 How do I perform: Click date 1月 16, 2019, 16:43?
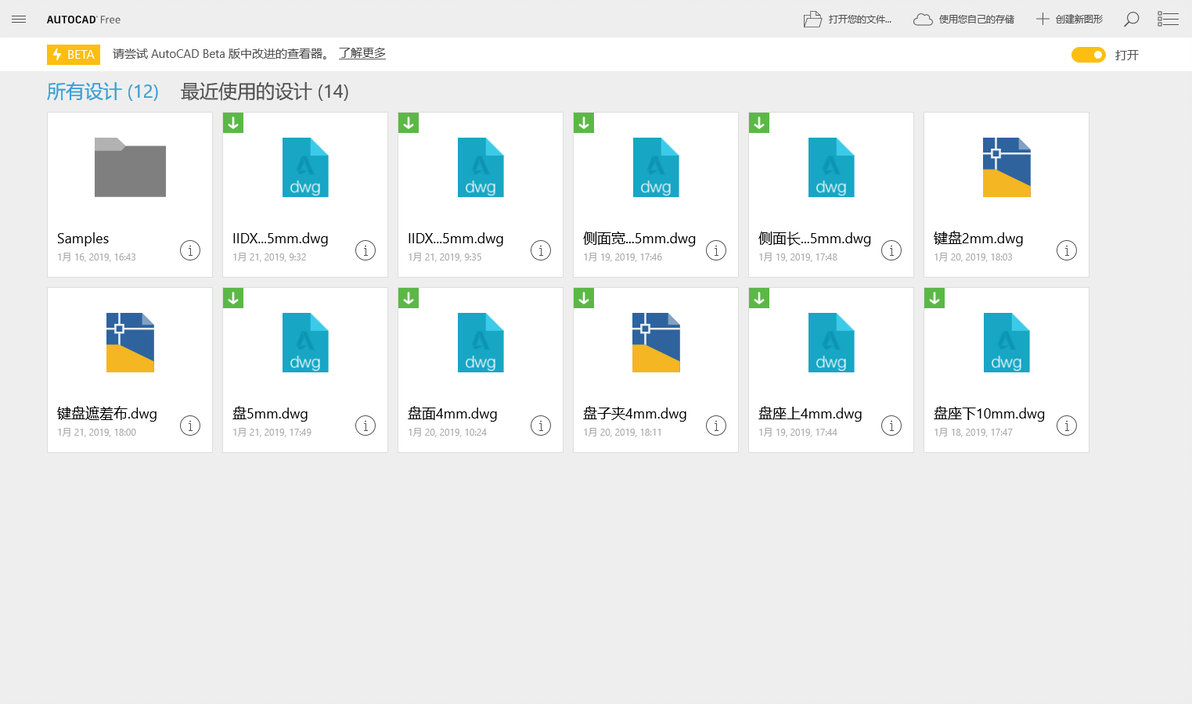pyautogui.click(x=97, y=257)
